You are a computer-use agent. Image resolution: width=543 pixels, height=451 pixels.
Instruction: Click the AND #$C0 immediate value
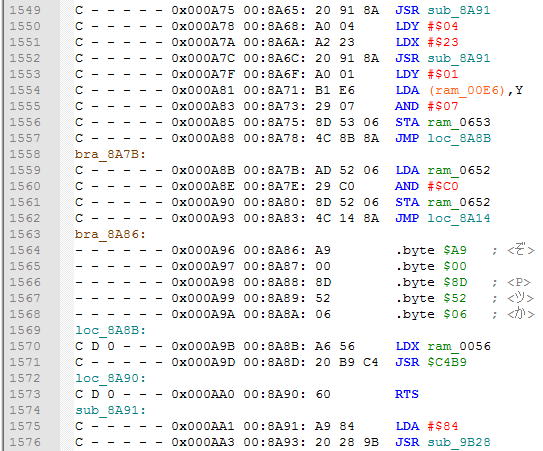(443, 186)
